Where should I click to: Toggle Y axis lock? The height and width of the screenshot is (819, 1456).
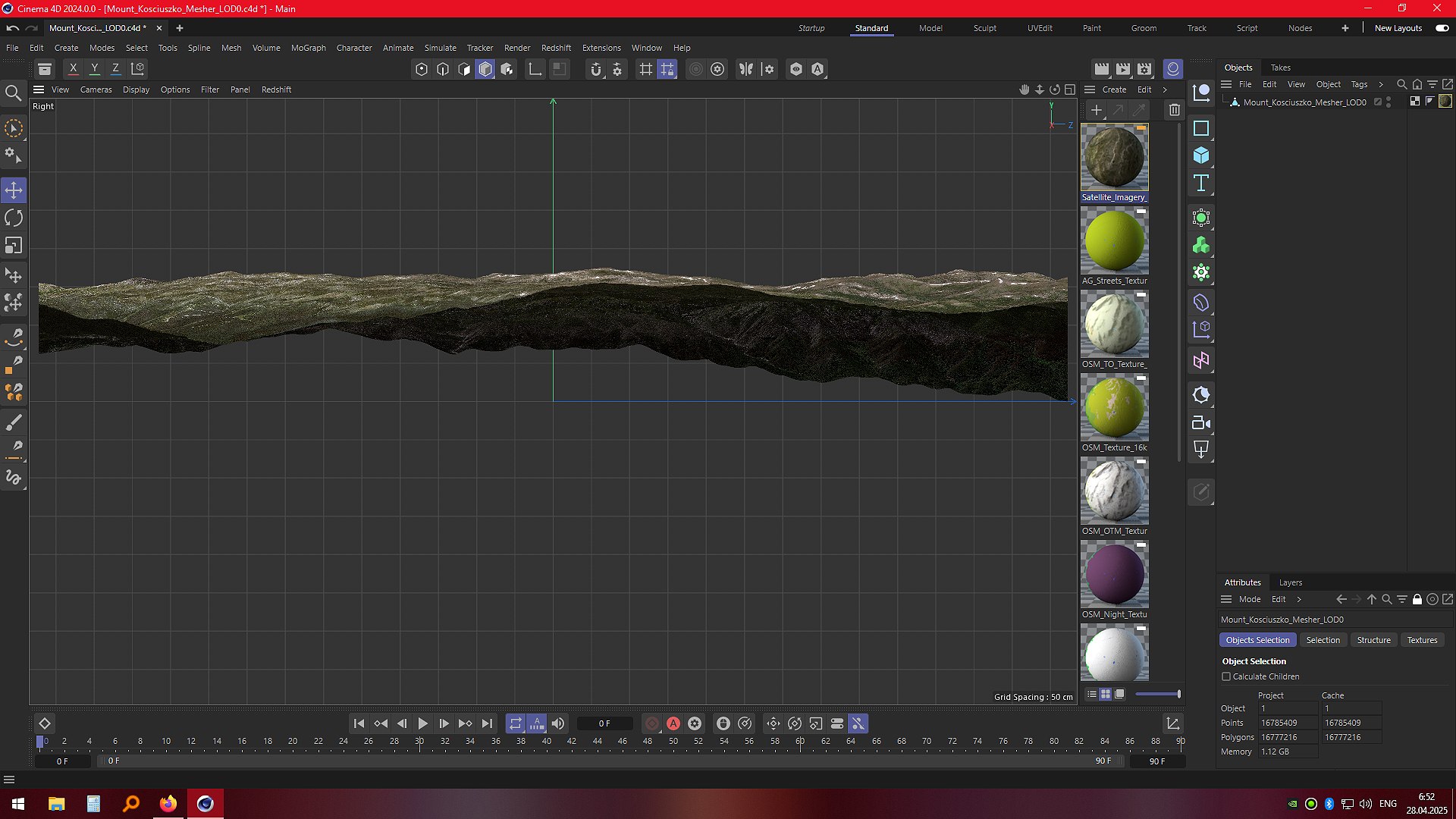click(x=94, y=69)
